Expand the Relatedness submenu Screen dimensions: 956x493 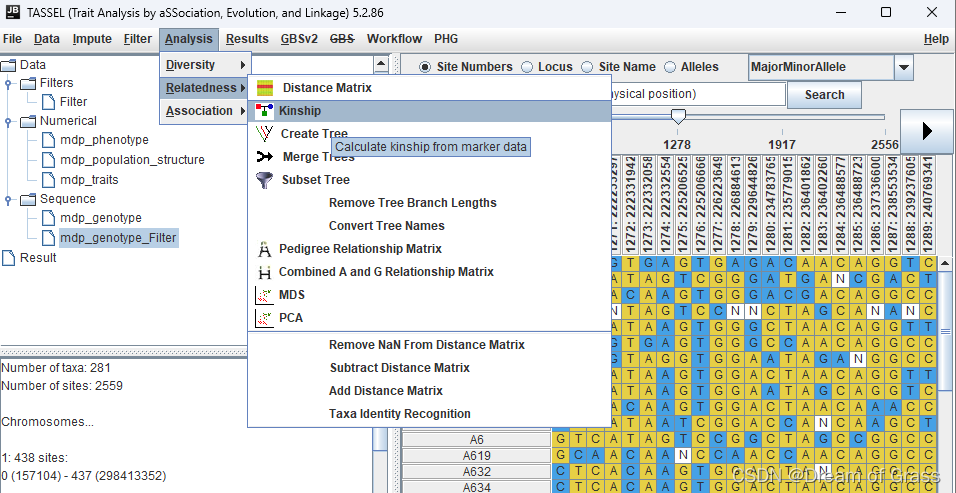(x=204, y=88)
